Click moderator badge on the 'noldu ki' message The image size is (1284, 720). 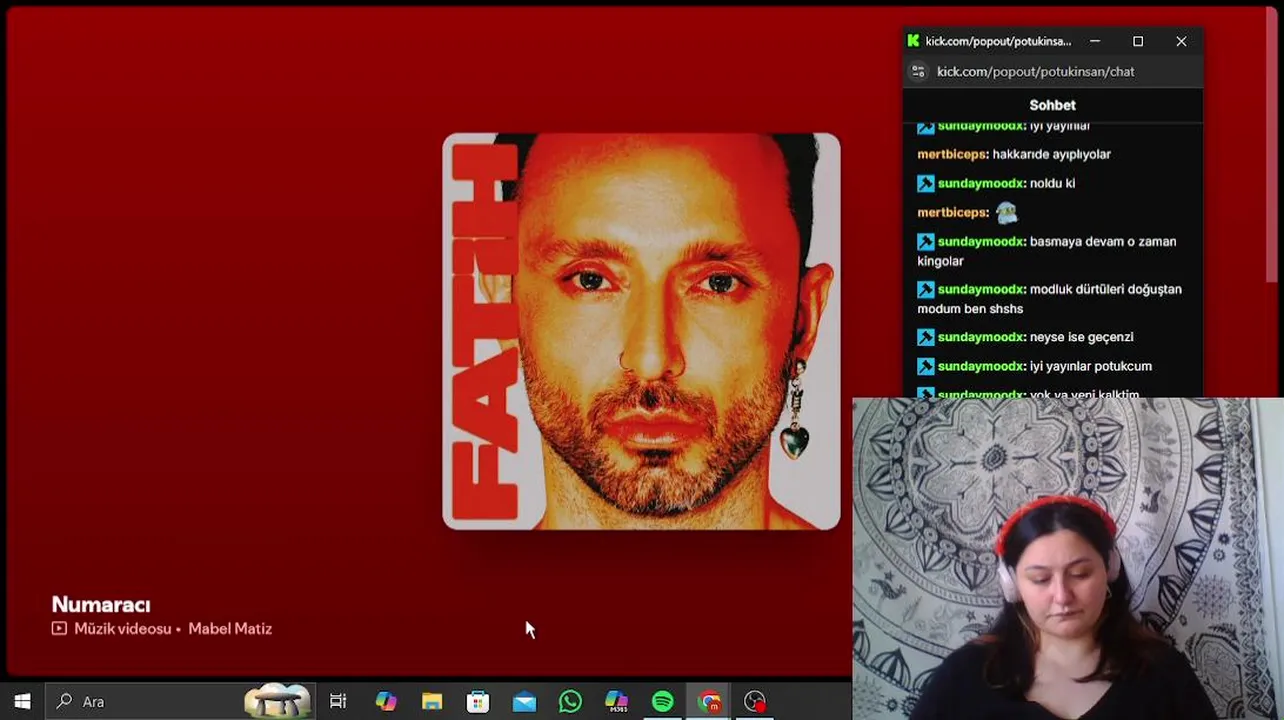click(x=926, y=184)
